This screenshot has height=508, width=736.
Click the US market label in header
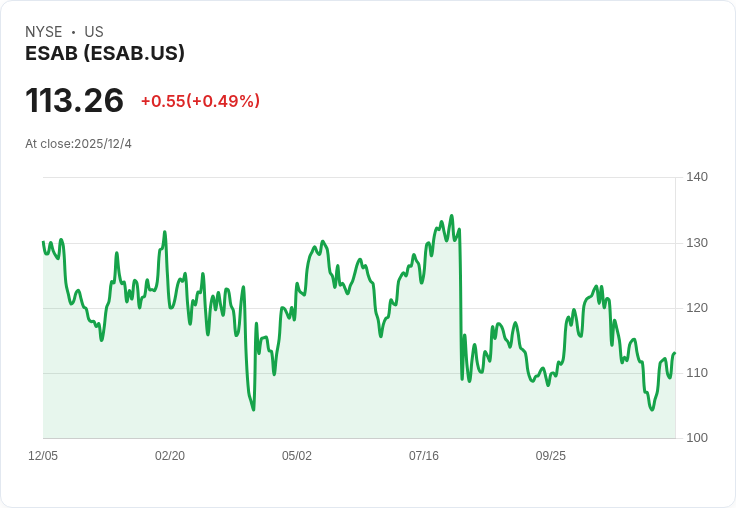point(94,32)
